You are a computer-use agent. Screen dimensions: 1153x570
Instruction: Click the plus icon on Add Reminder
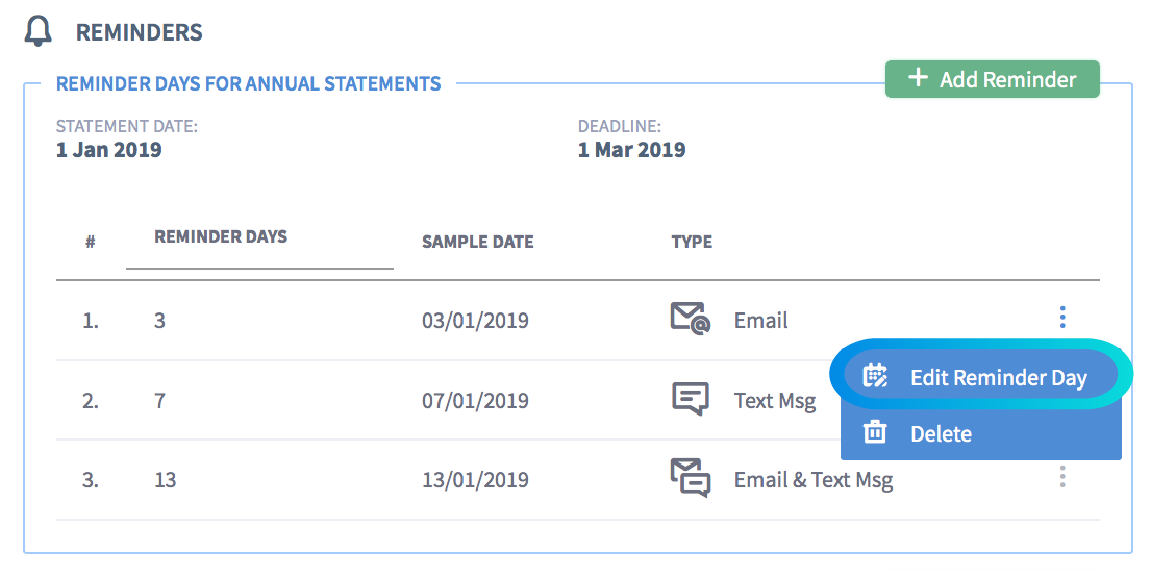point(918,78)
